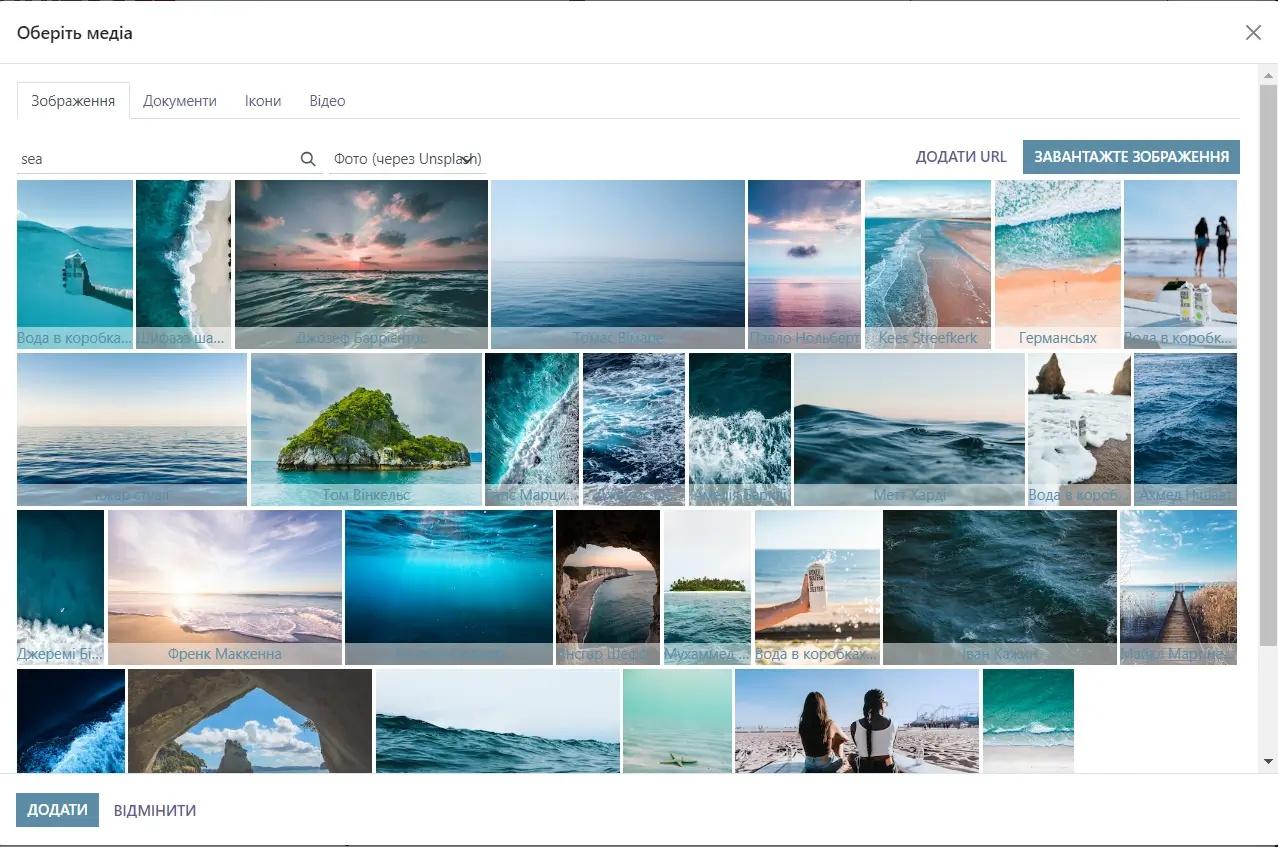Click the scrollbar down arrow
Image resolution: width=1278 pixels, height=847 pixels.
tap(1268, 762)
